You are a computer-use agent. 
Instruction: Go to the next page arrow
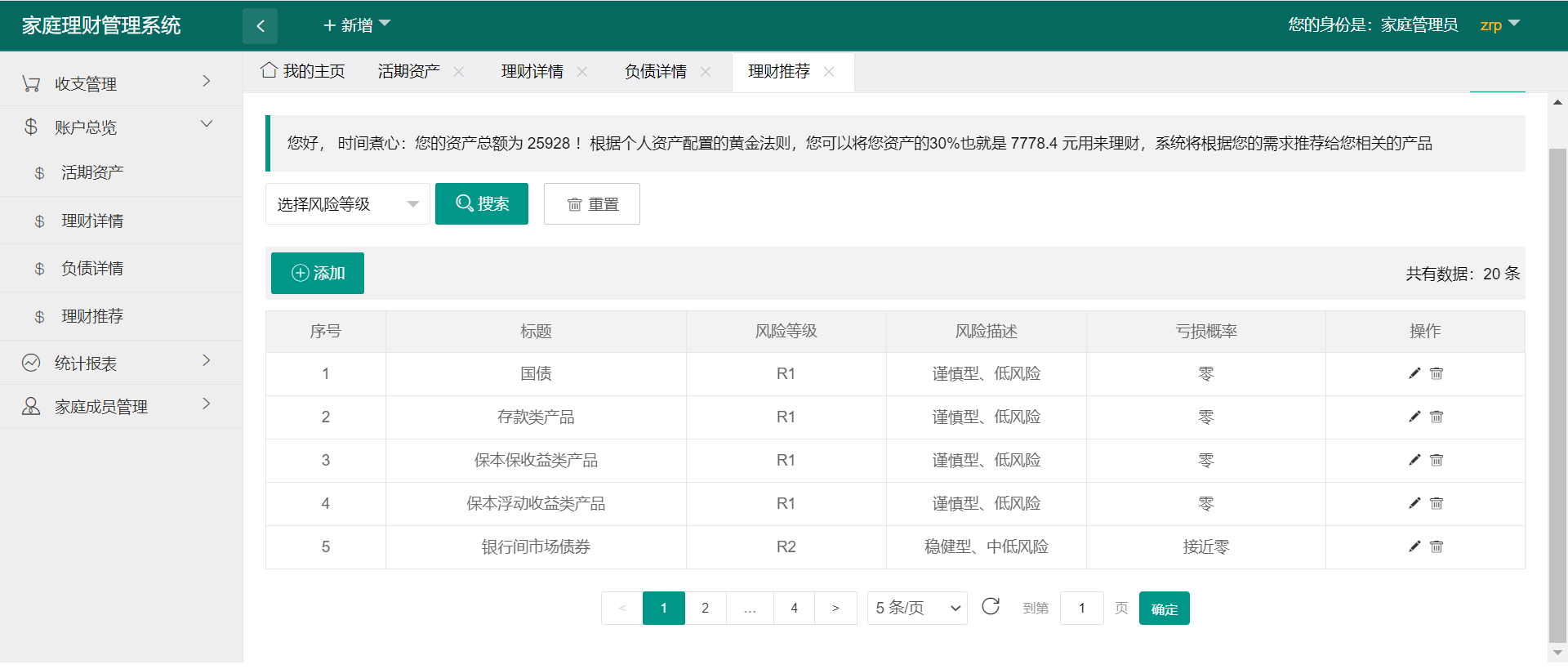coord(835,608)
